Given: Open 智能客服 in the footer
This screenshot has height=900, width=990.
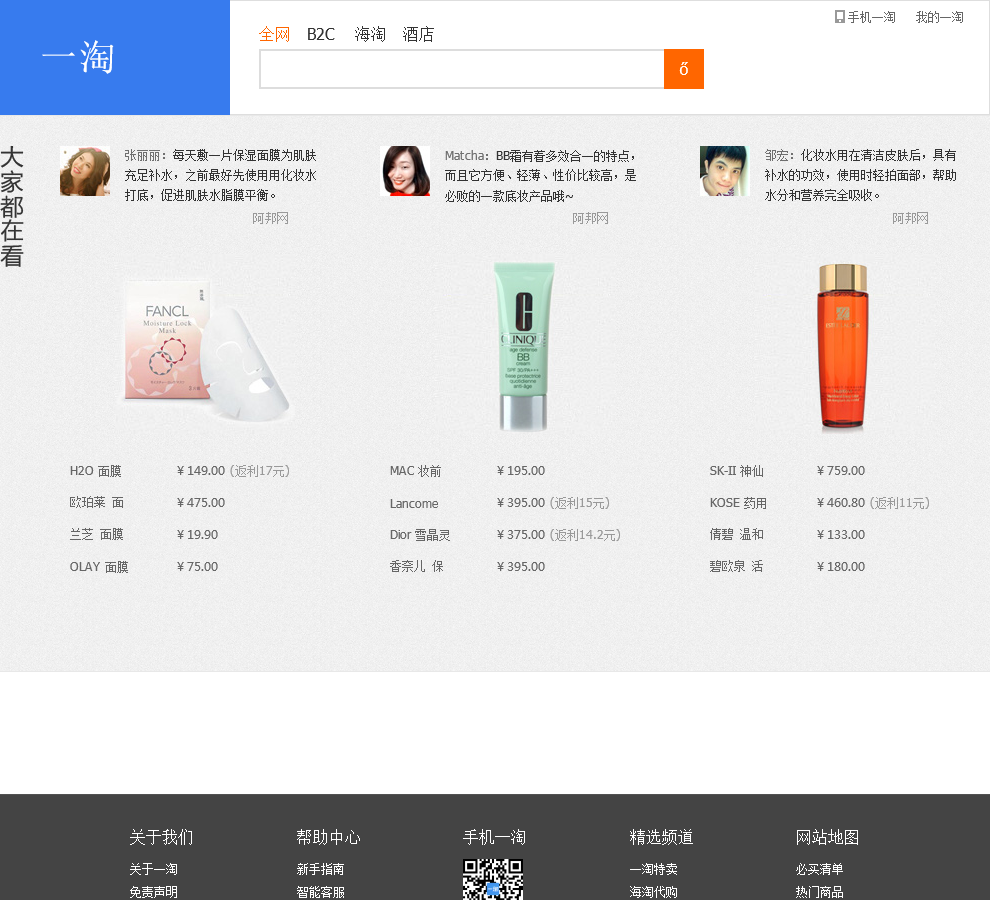Looking at the screenshot, I should 320,892.
